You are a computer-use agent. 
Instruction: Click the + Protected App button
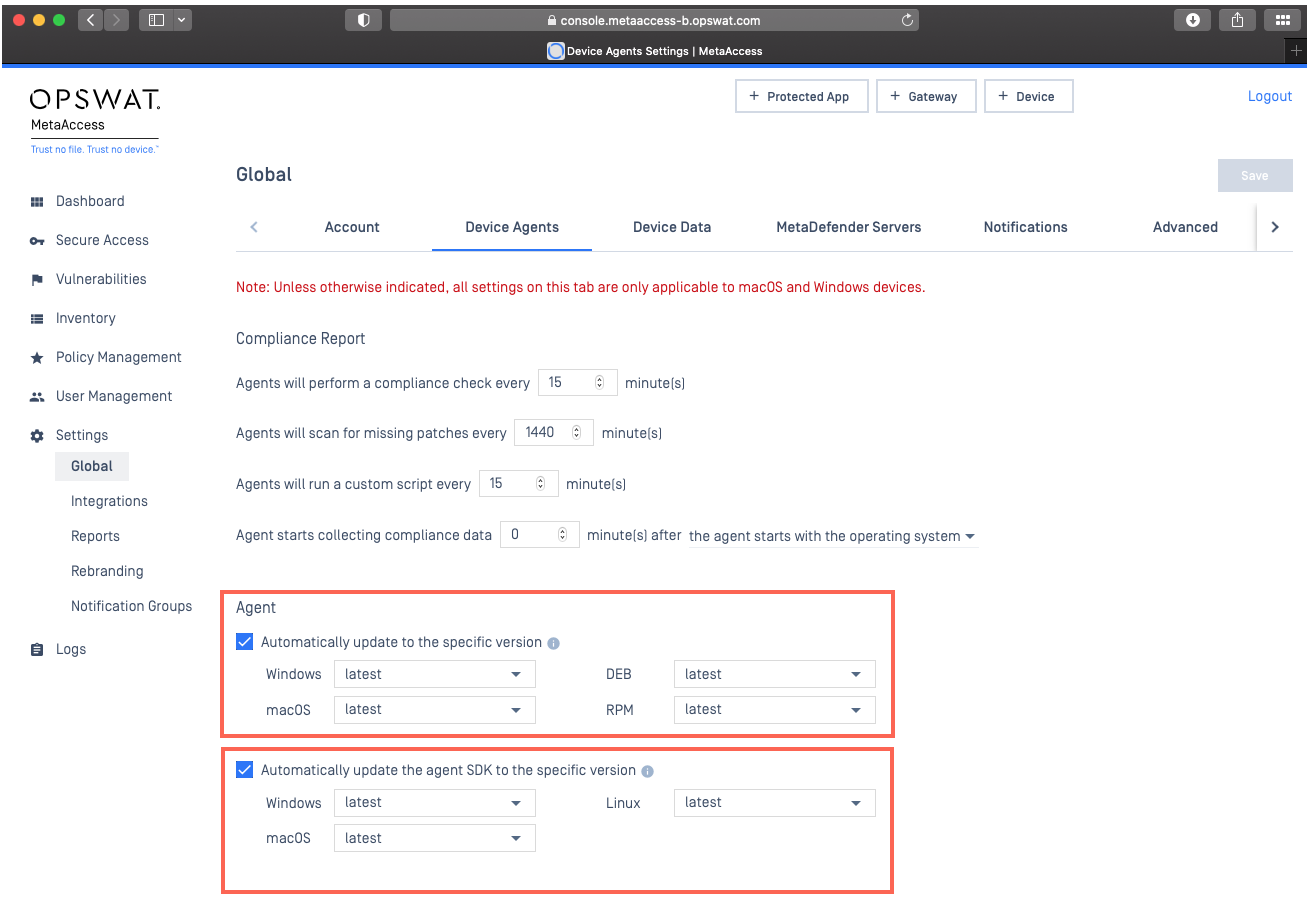(x=802, y=96)
